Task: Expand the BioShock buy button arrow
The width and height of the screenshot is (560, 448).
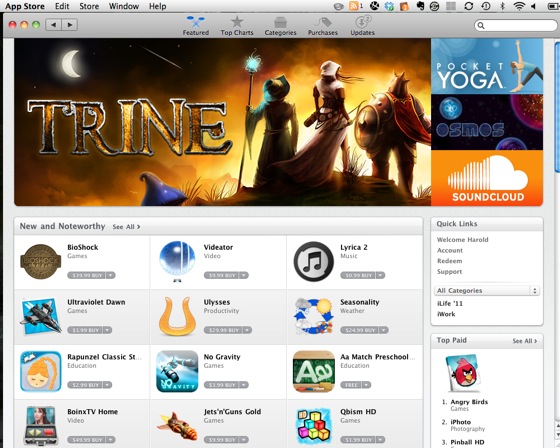Action: [x=111, y=275]
